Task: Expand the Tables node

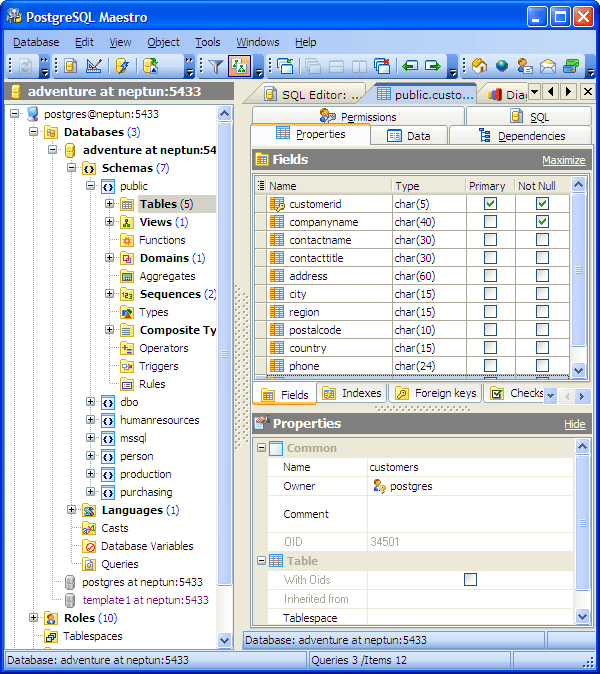Action: (110, 204)
